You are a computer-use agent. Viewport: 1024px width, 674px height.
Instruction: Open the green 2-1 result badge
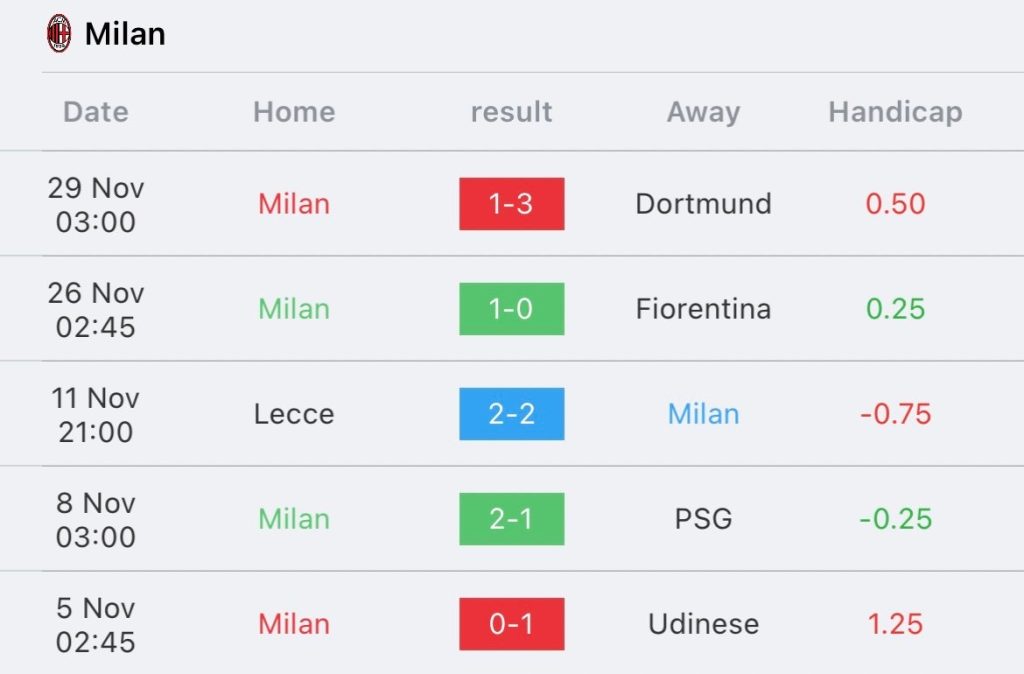click(511, 519)
